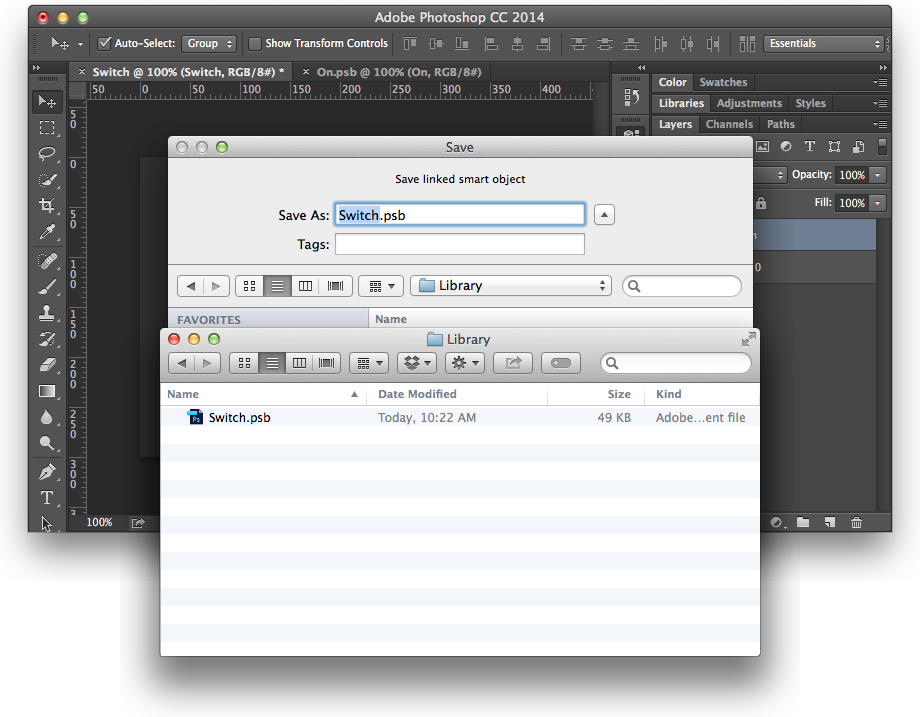
Task: Switch Save dialog to column view
Action: (305, 286)
